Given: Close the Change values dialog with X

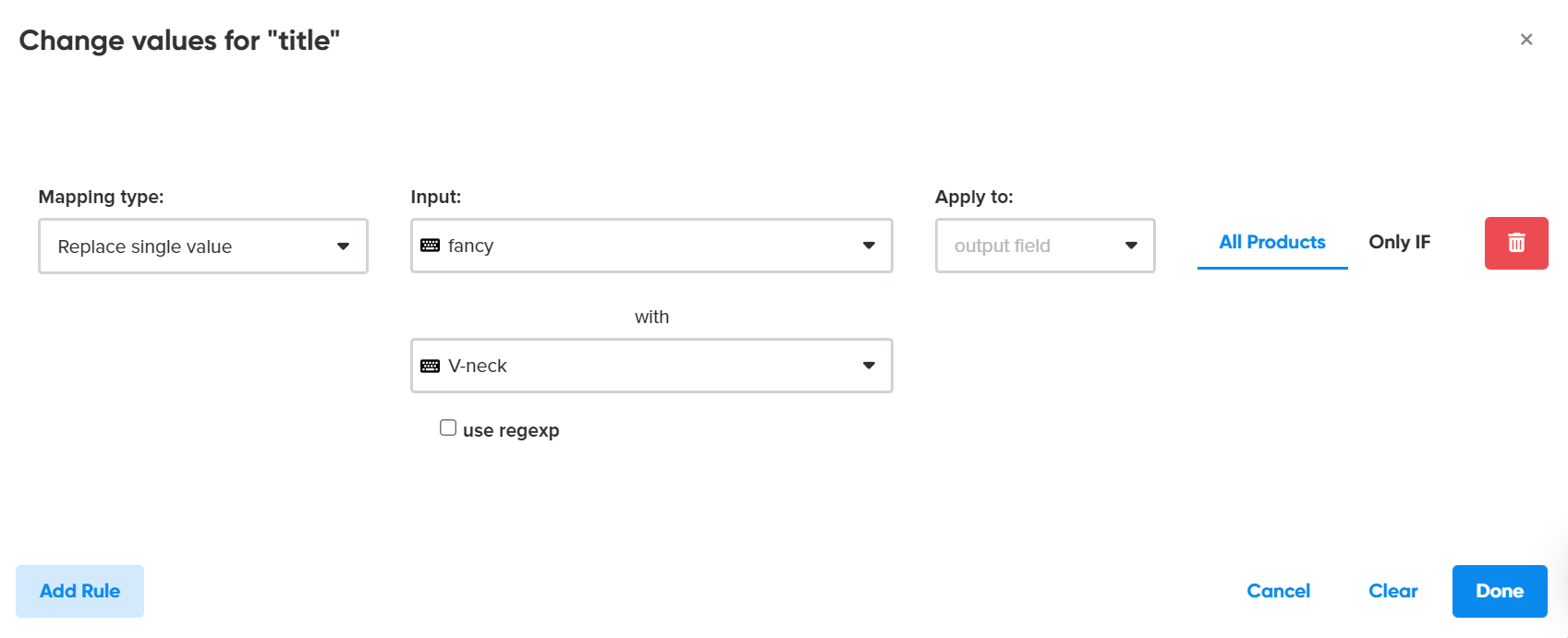Looking at the screenshot, I should [1526, 39].
